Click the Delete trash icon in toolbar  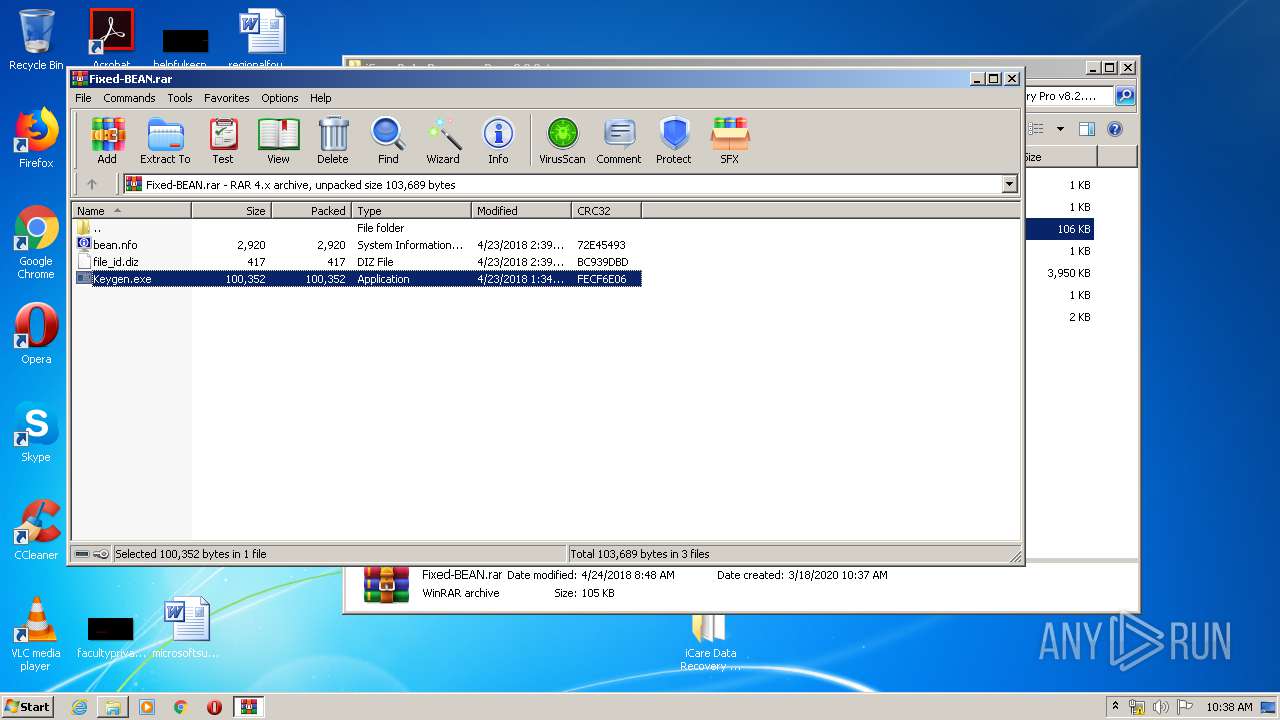click(333, 140)
